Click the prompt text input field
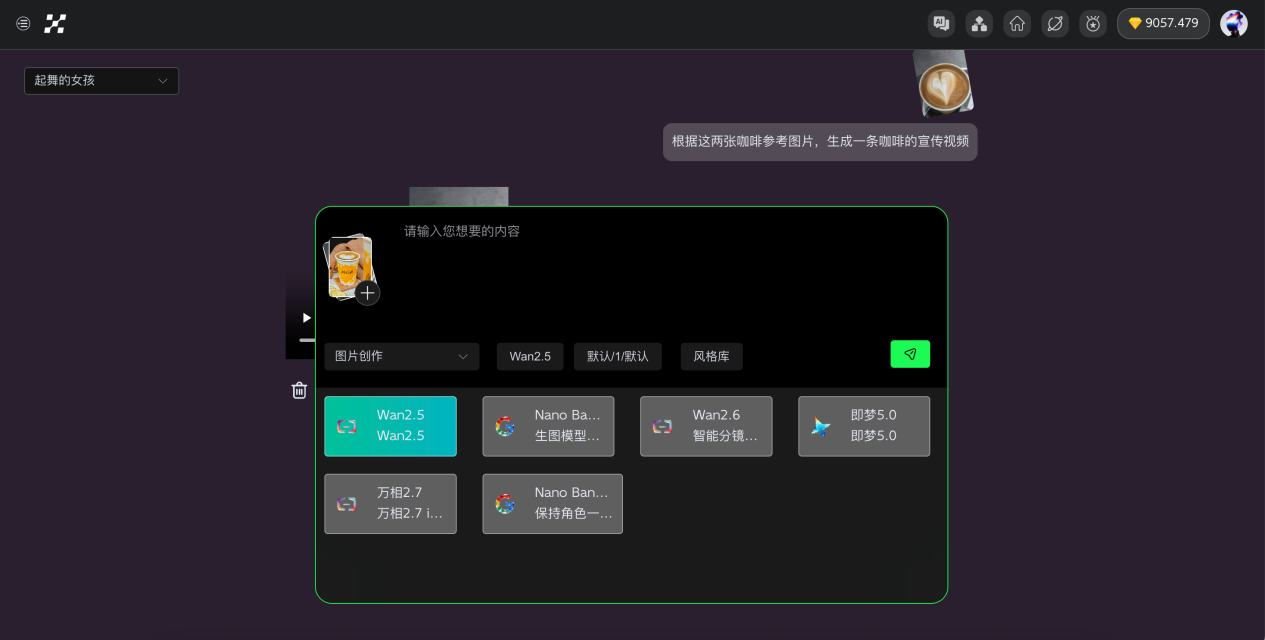The image size is (1265, 640). point(660,270)
